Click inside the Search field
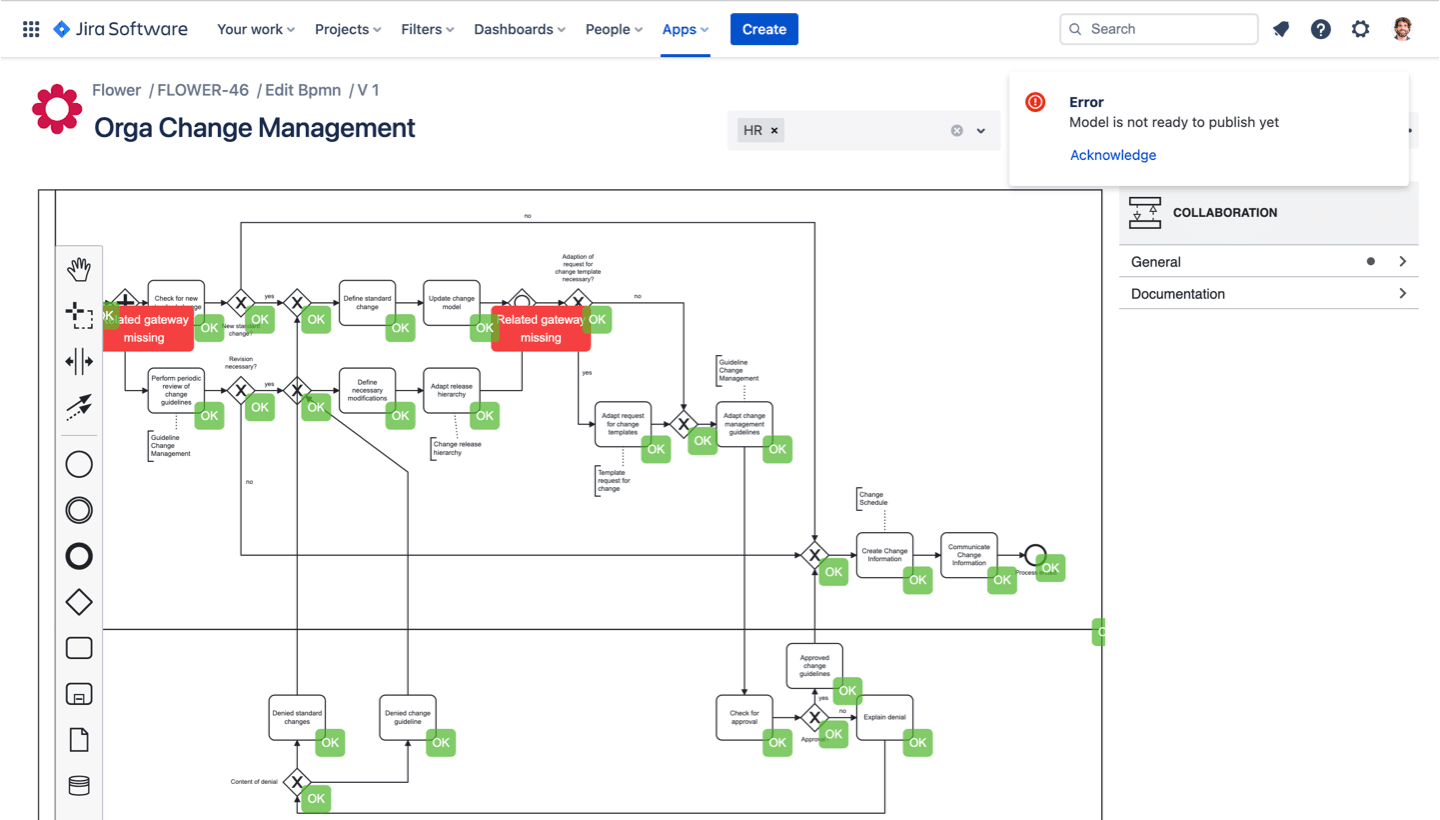 pyautogui.click(x=1158, y=29)
